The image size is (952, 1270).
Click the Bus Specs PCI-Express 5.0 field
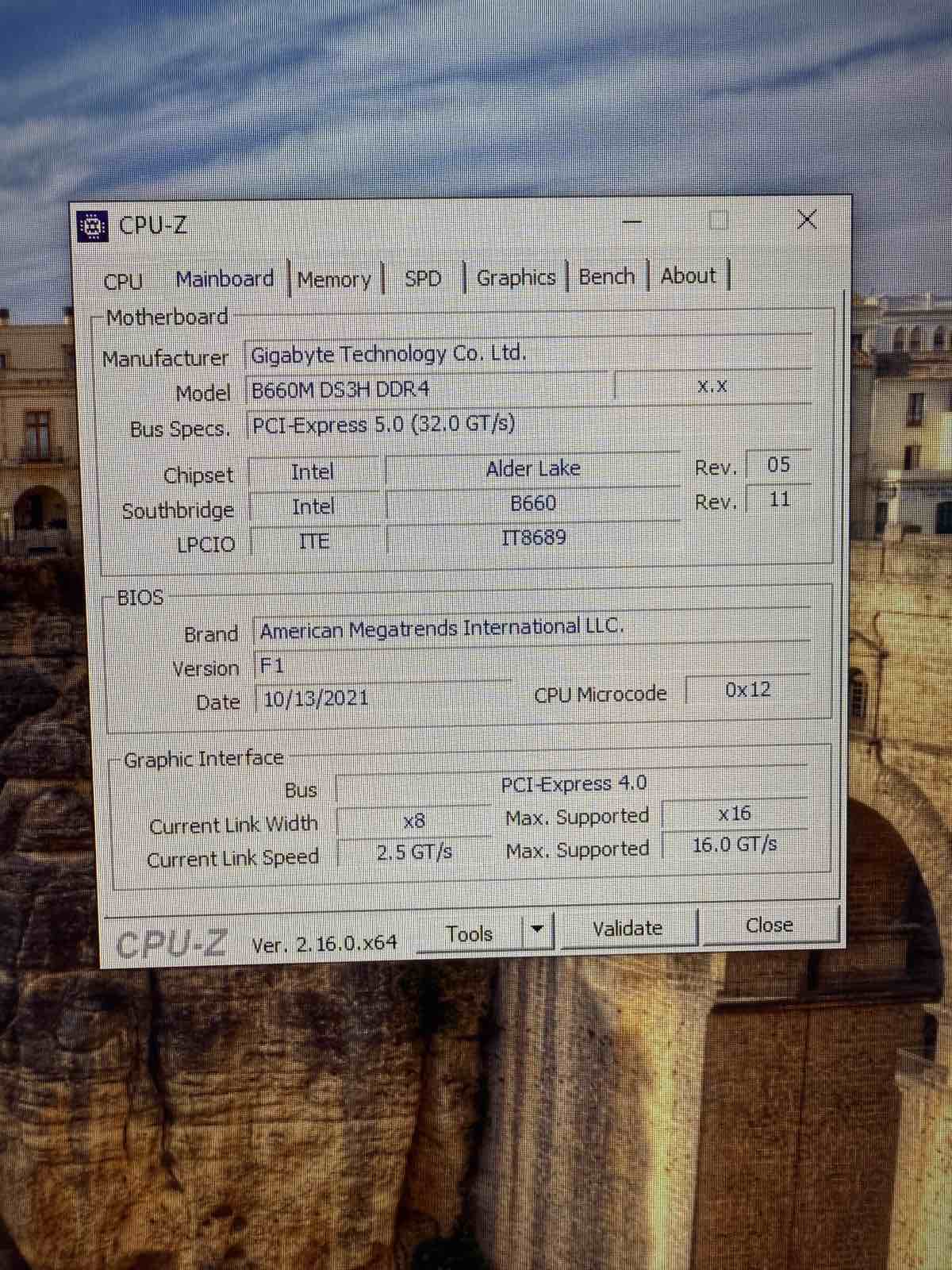coord(528,425)
